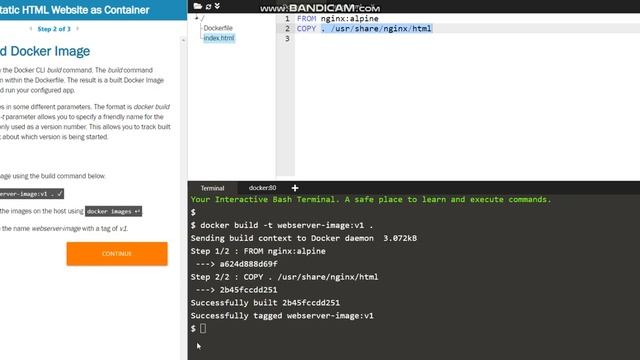
Task: Click the orange CONTINUE button
Action: 117,253
